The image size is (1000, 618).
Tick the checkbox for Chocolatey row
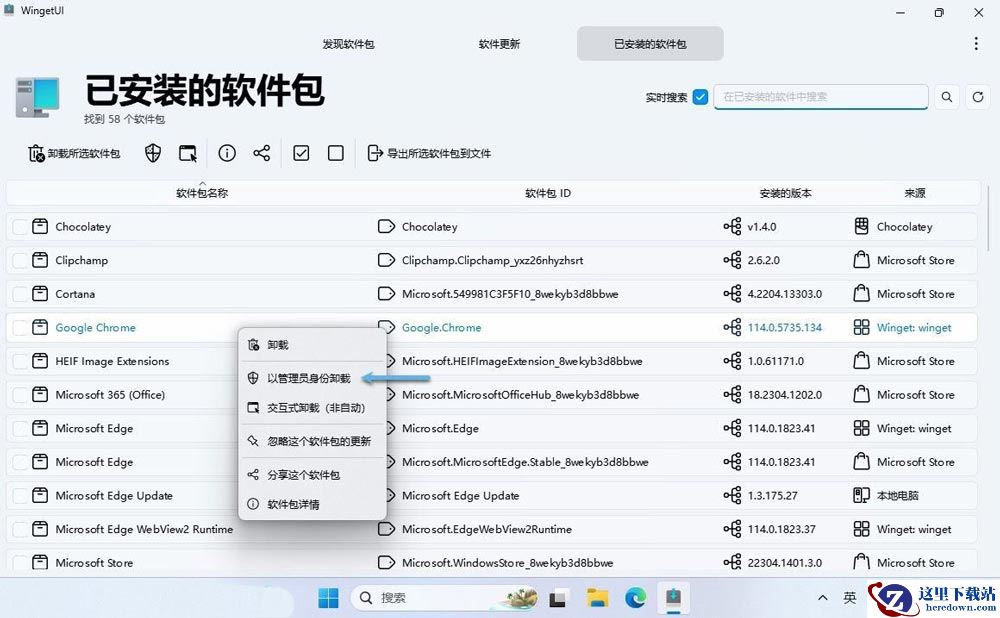click(20, 226)
